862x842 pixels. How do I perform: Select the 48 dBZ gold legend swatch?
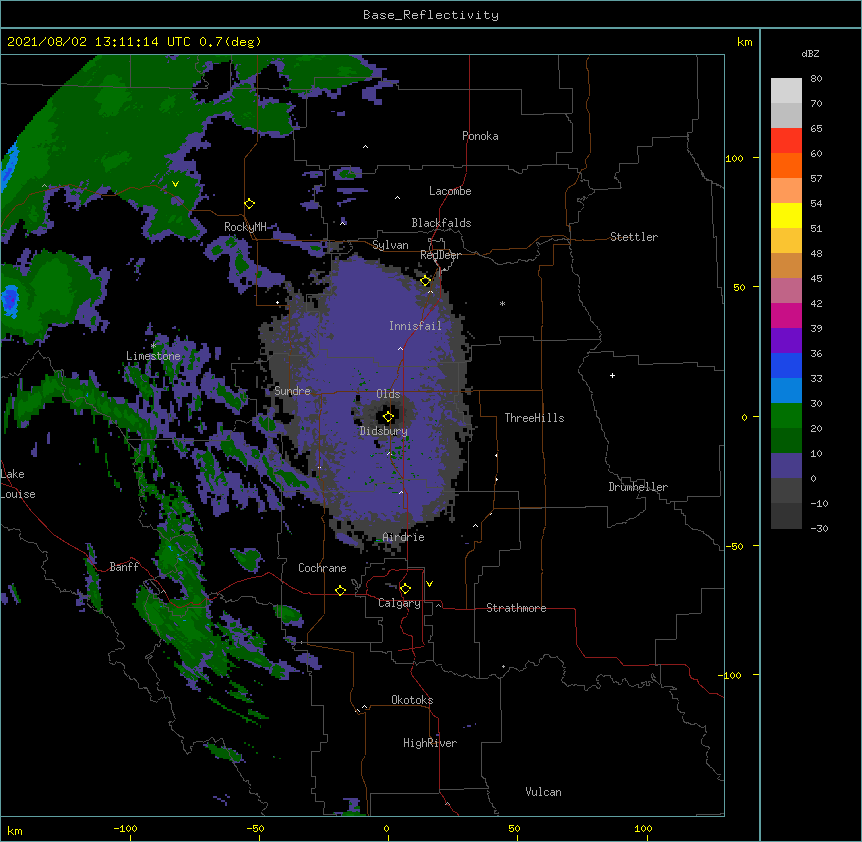point(786,265)
